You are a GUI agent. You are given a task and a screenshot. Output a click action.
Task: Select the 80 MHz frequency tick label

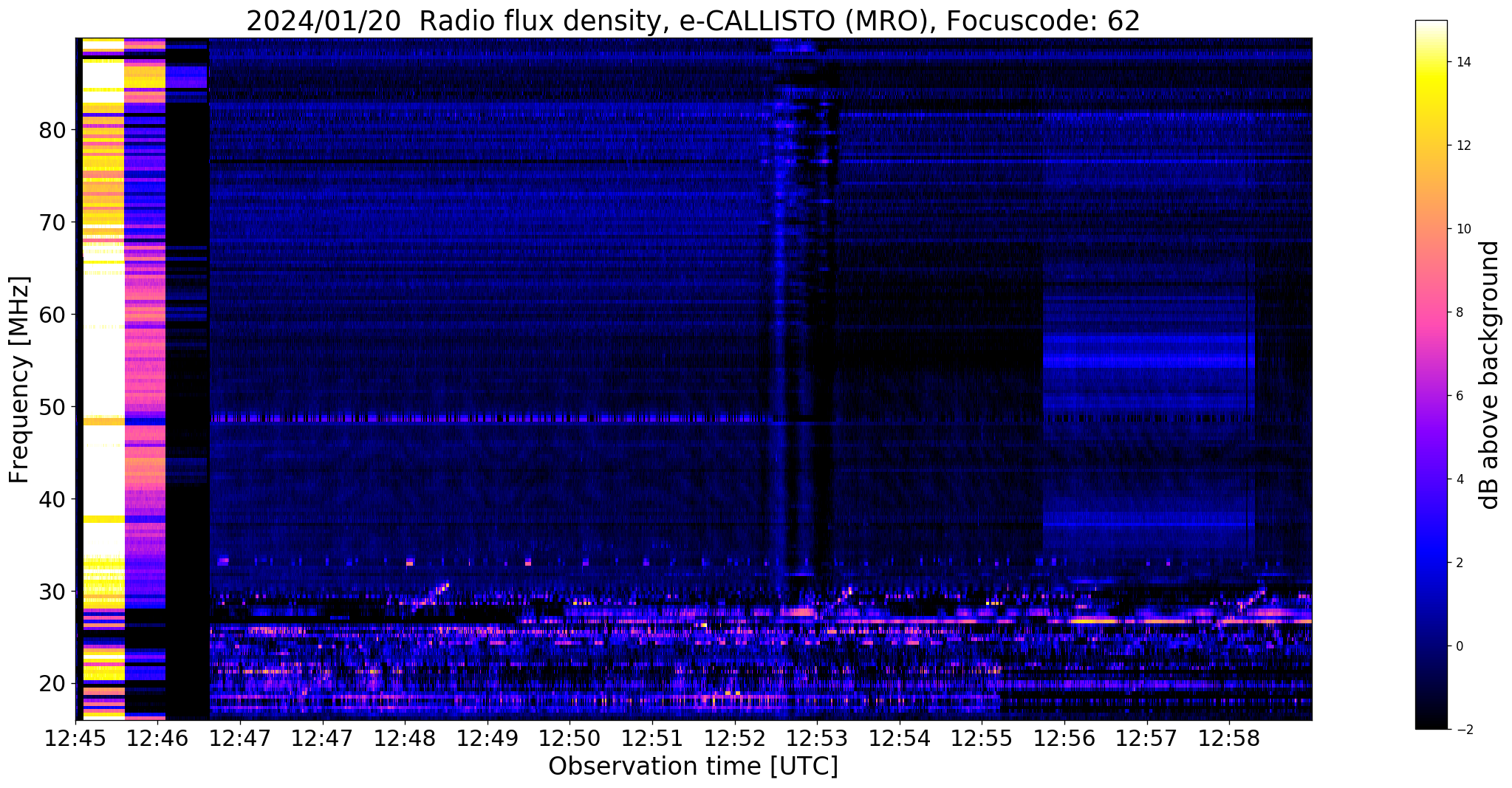[x=52, y=131]
